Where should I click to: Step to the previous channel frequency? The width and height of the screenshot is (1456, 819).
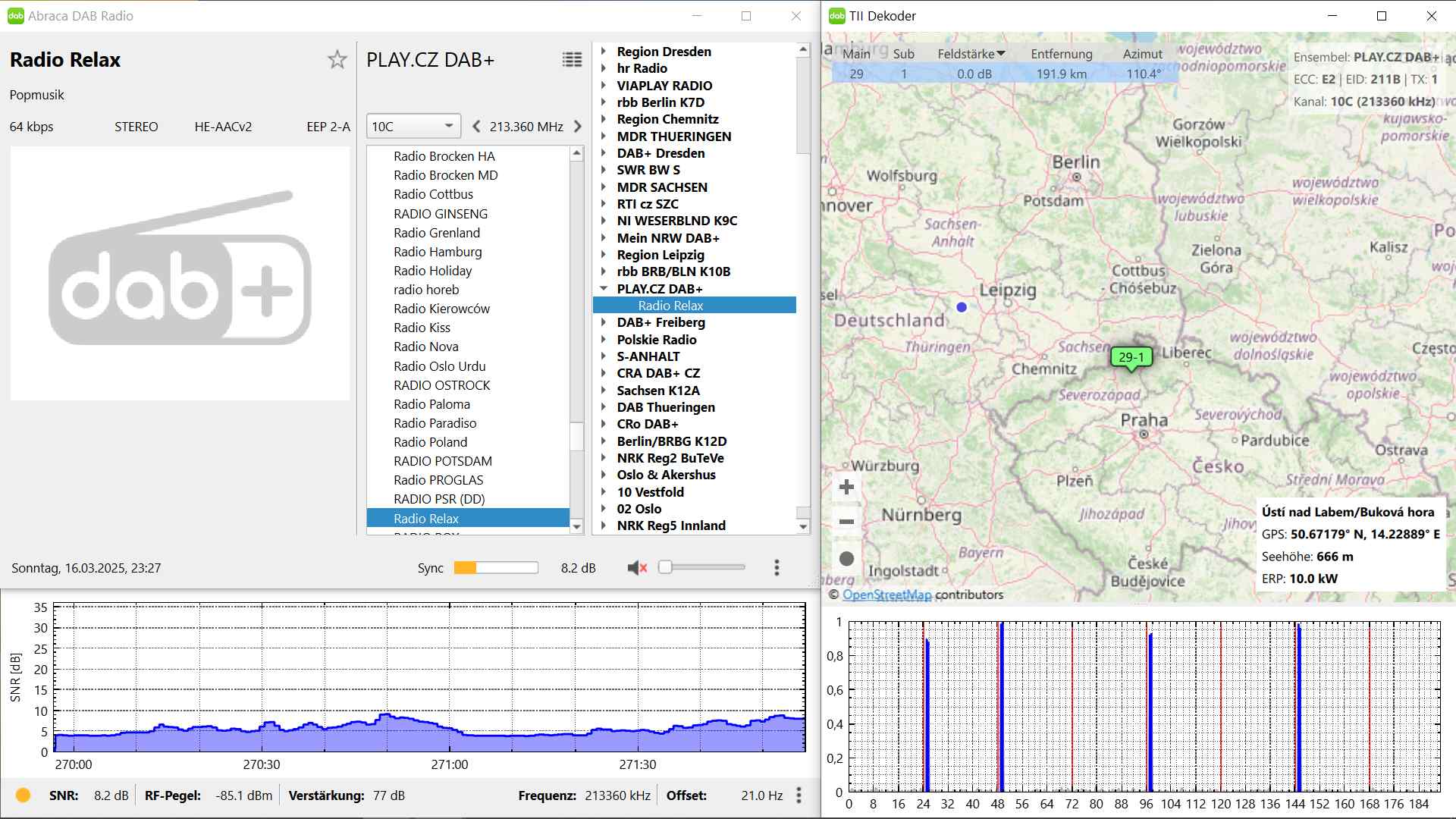(x=476, y=127)
